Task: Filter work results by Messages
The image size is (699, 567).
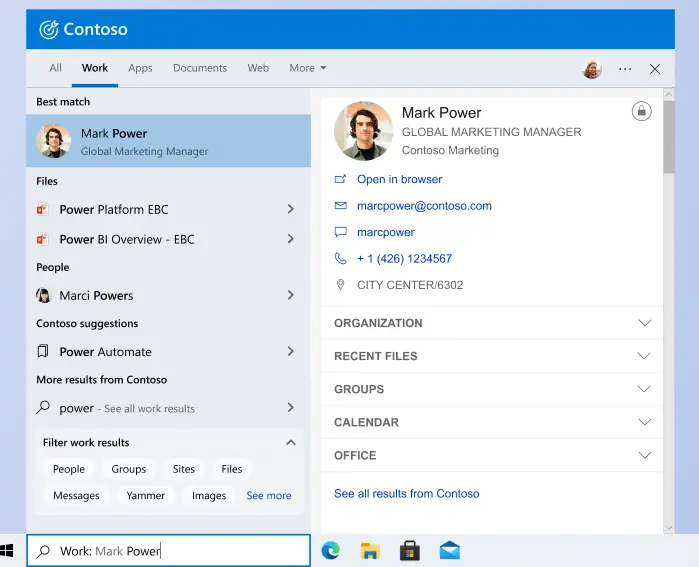Action: coord(76,496)
